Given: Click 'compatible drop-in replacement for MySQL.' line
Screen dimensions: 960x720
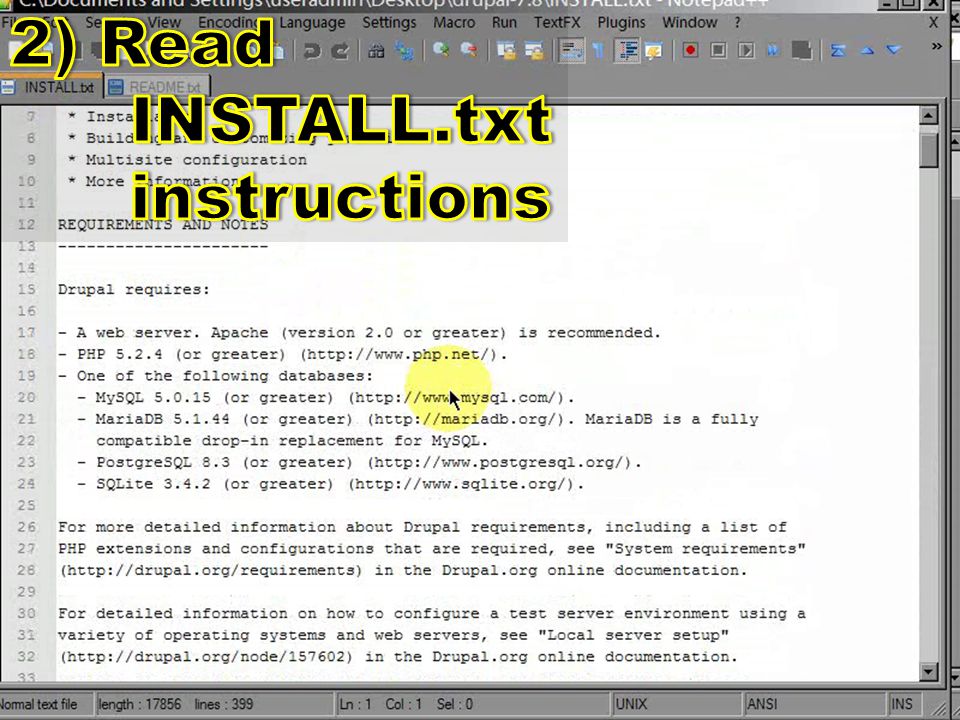Looking at the screenshot, I should pyautogui.click(x=292, y=441).
